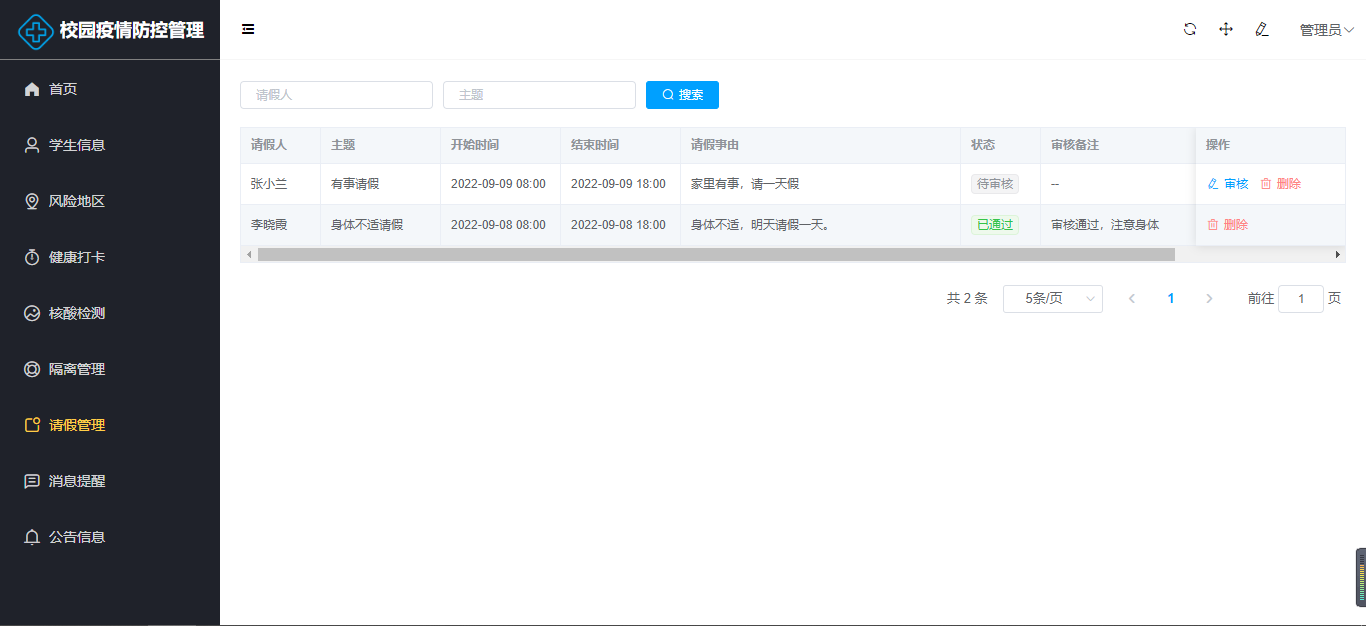
Task: Navigate to 核酸检测 testing page
Action: click(x=77, y=313)
